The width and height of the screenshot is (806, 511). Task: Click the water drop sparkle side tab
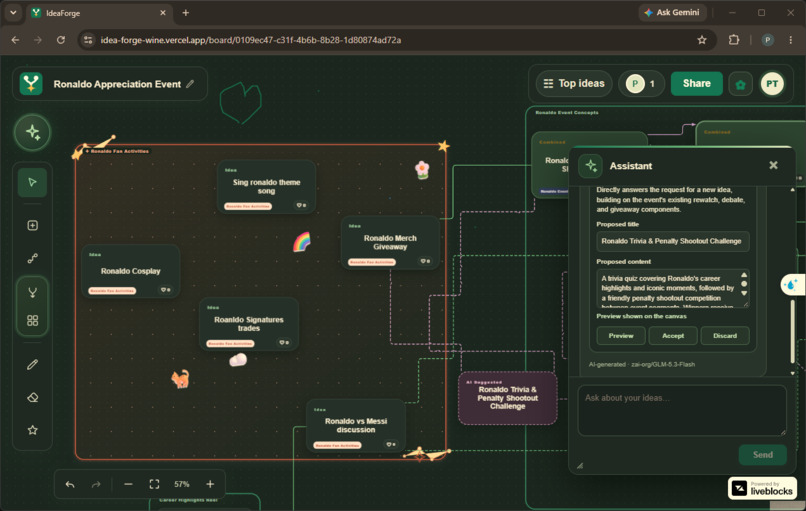pyautogui.click(x=792, y=284)
